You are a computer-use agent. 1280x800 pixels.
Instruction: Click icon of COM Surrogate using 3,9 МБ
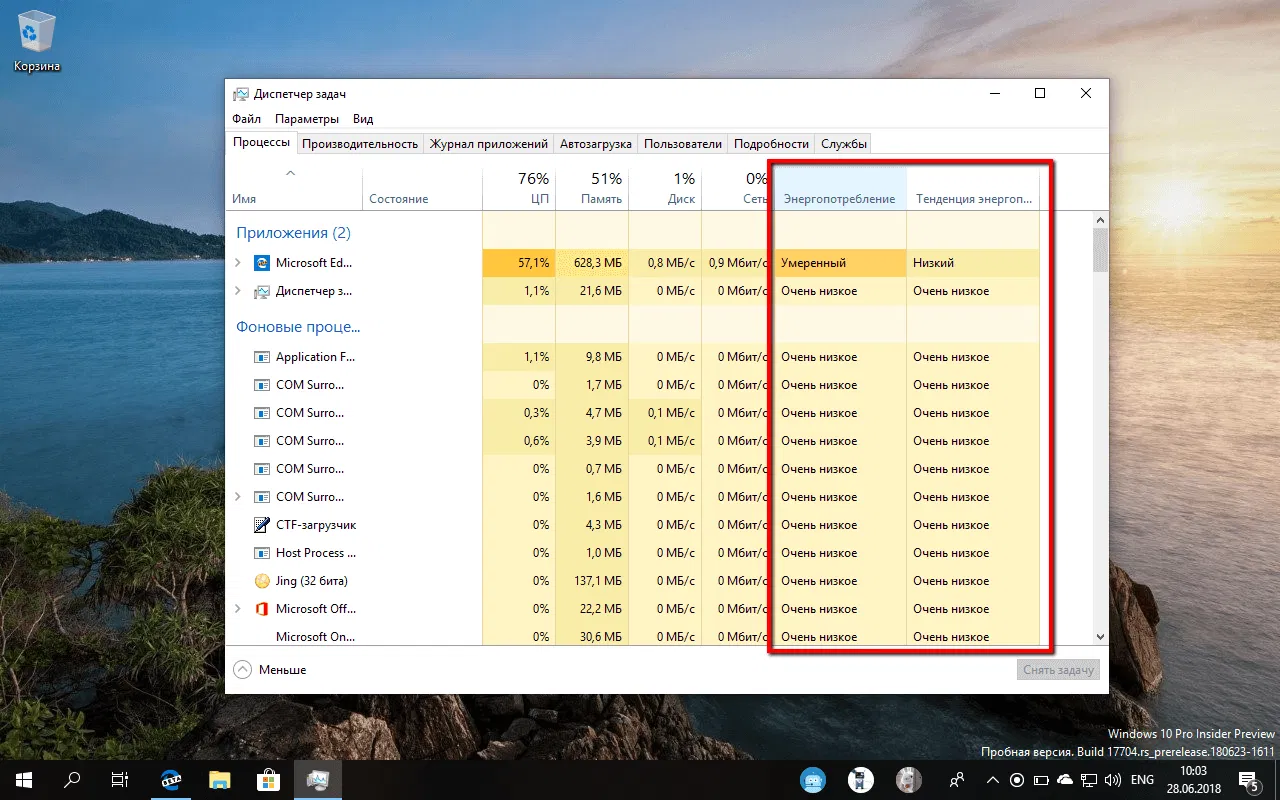[x=262, y=441]
